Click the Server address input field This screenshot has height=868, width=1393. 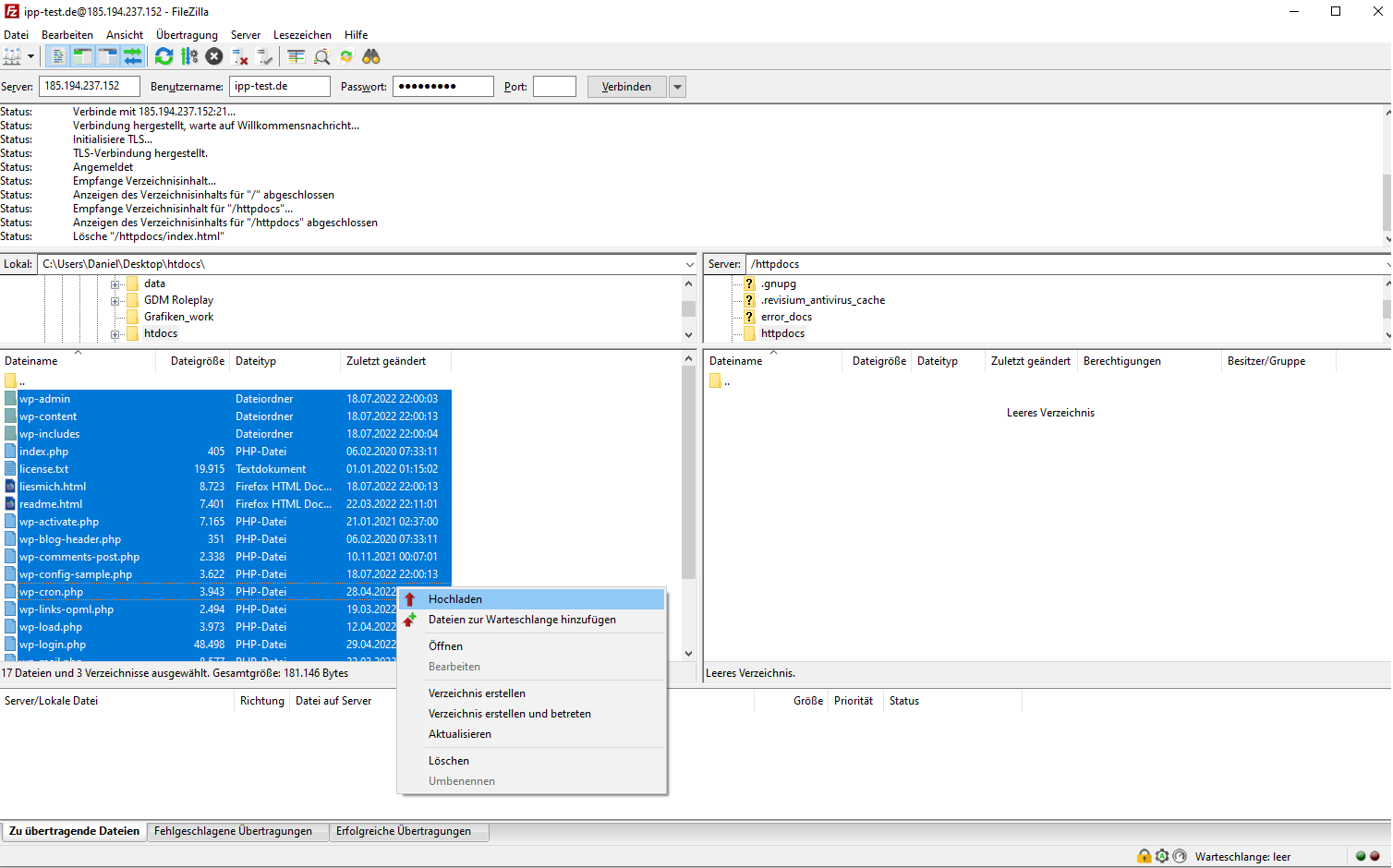tap(90, 86)
